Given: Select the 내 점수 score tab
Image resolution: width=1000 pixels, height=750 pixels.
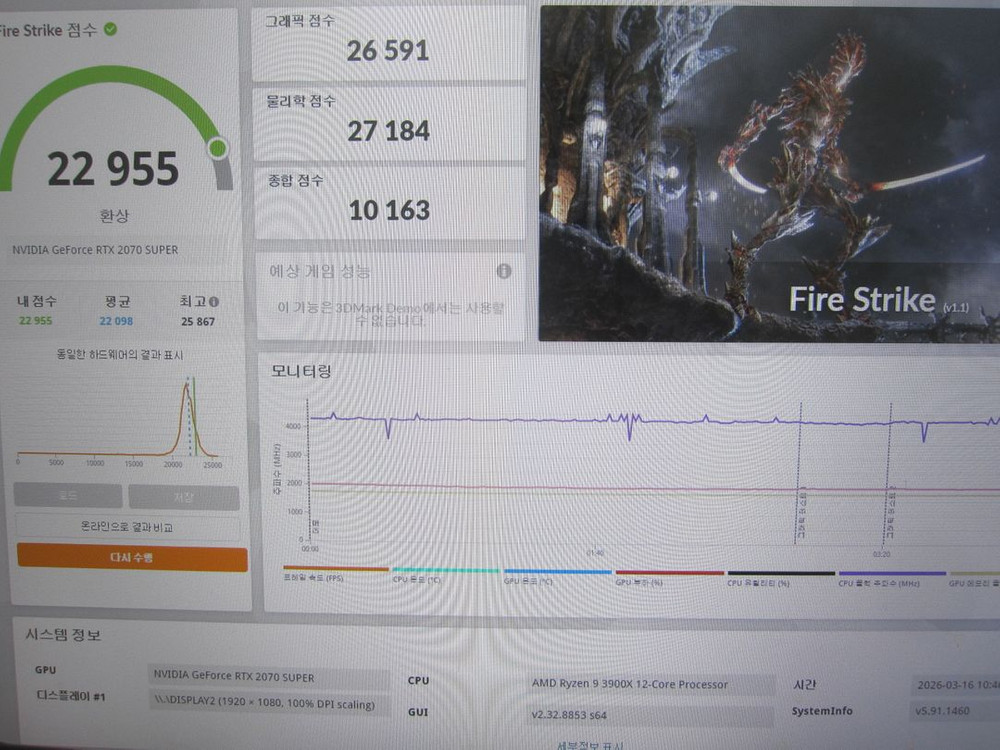Looking at the screenshot, I should tap(37, 302).
